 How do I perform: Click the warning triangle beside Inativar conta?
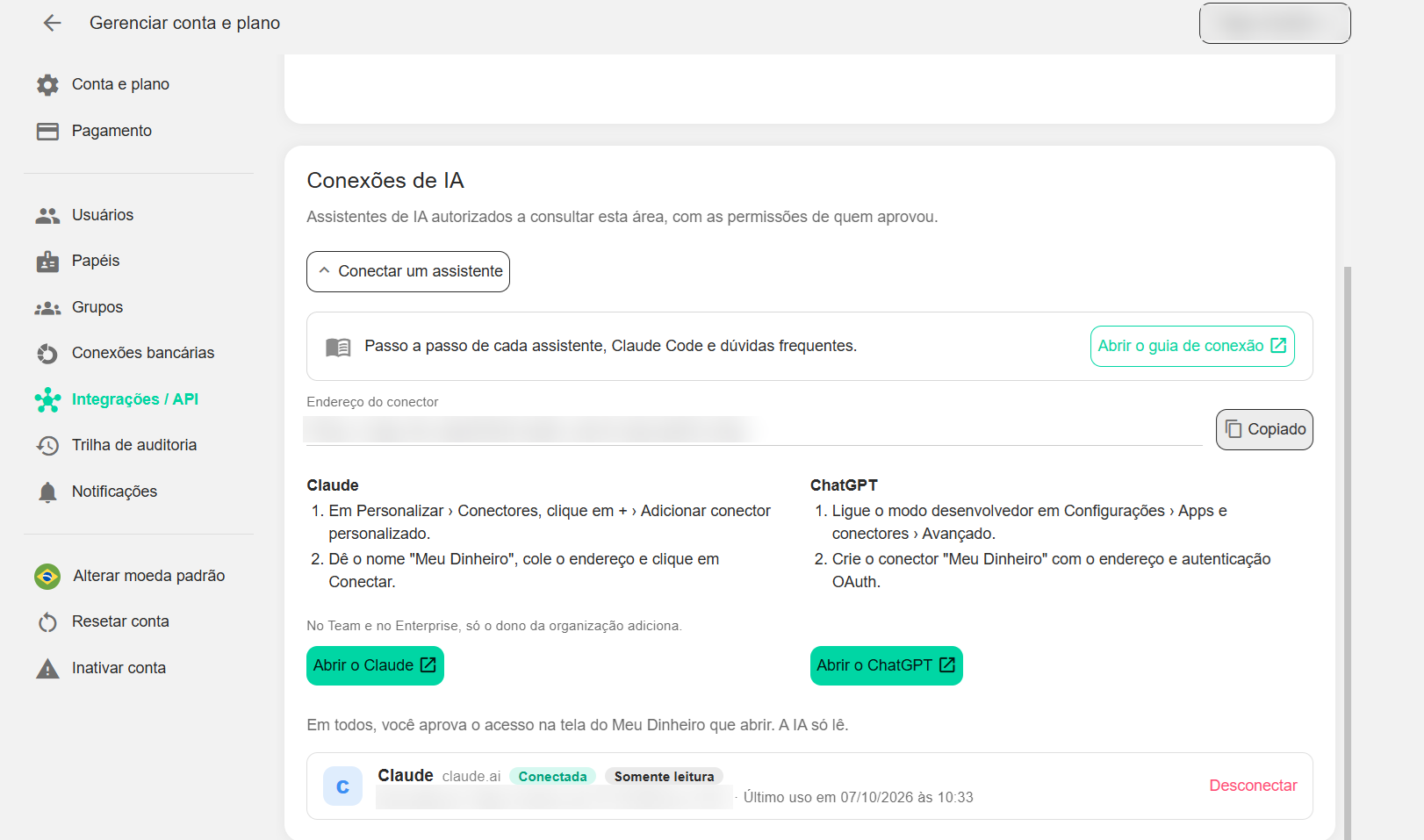point(47,669)
